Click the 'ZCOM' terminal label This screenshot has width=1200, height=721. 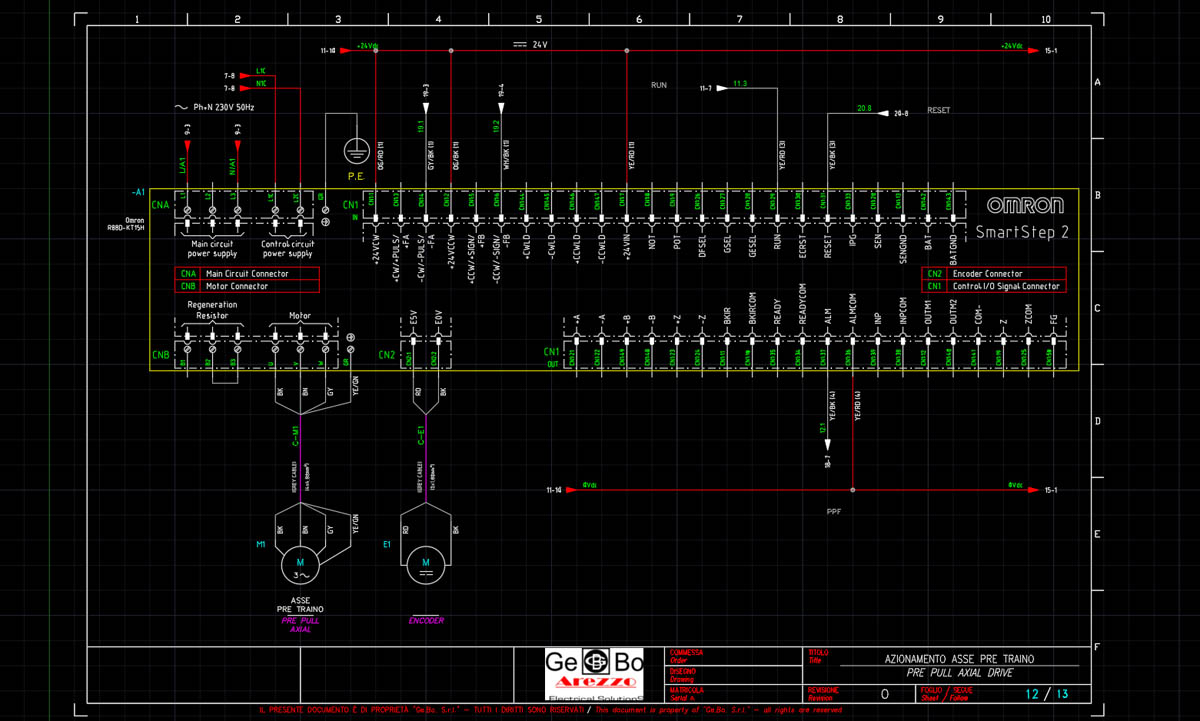[1027, 312]
